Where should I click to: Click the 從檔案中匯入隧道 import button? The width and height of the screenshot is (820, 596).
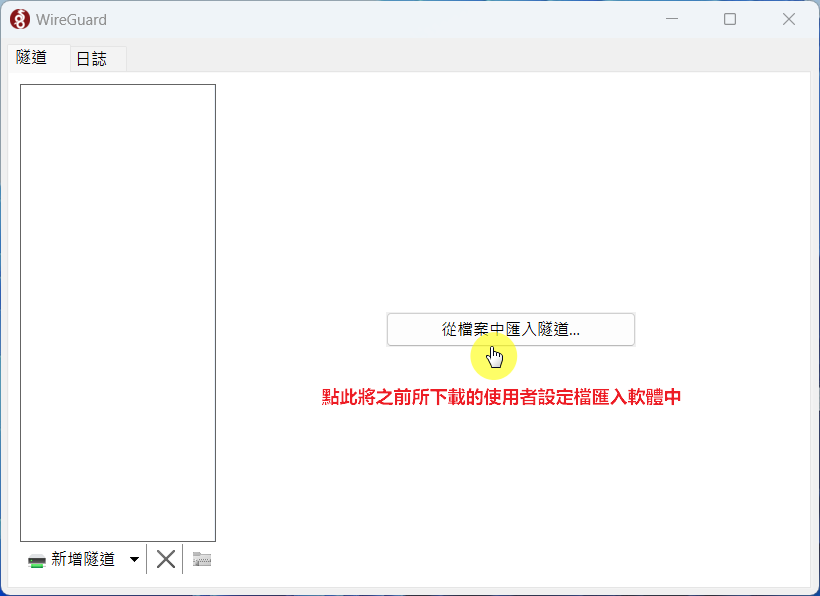510,329
